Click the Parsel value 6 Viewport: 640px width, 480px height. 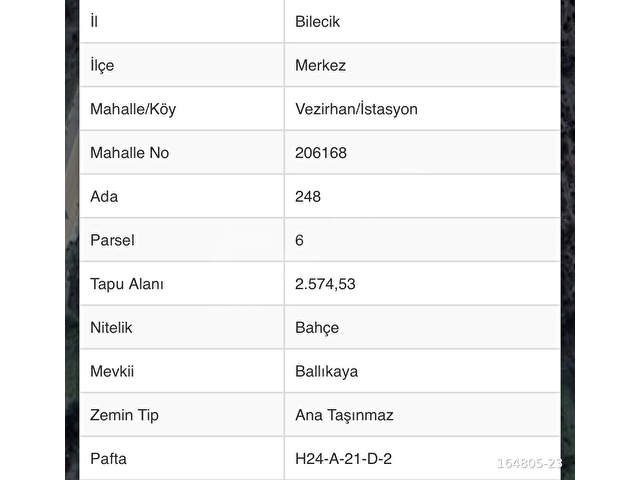299,240
